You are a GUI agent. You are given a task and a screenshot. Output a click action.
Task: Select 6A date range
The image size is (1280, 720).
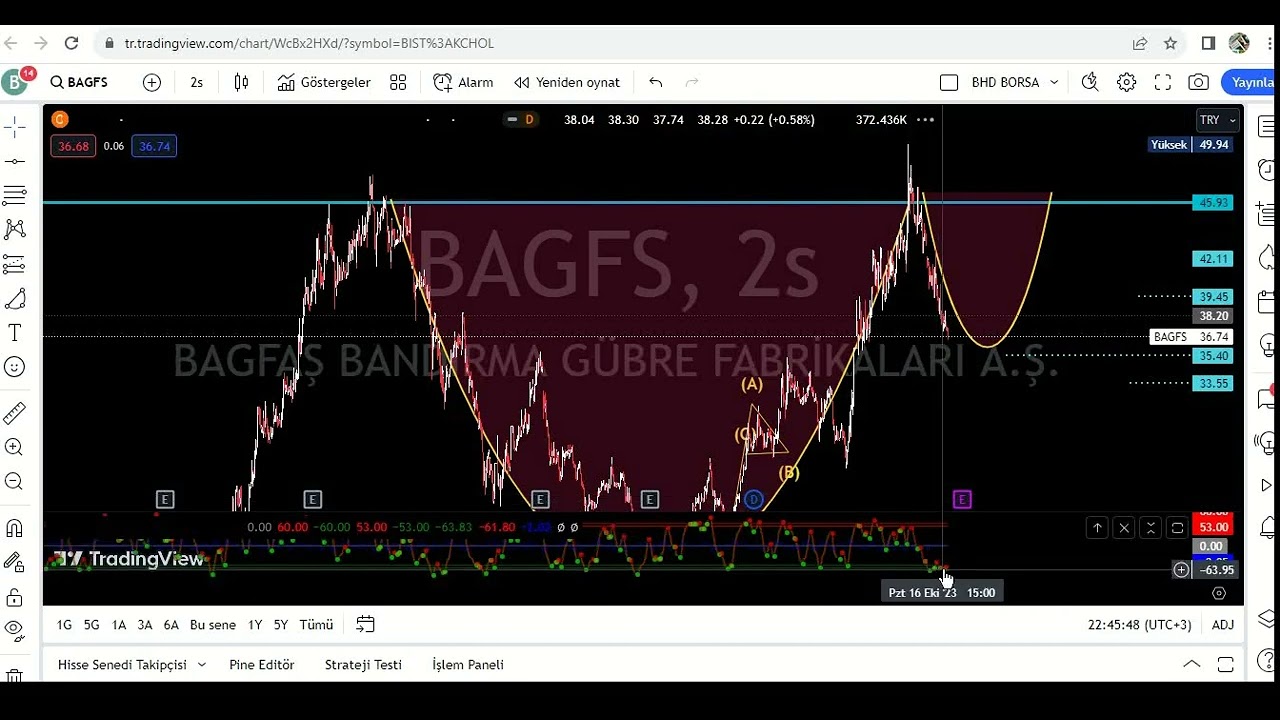[171, 624]
